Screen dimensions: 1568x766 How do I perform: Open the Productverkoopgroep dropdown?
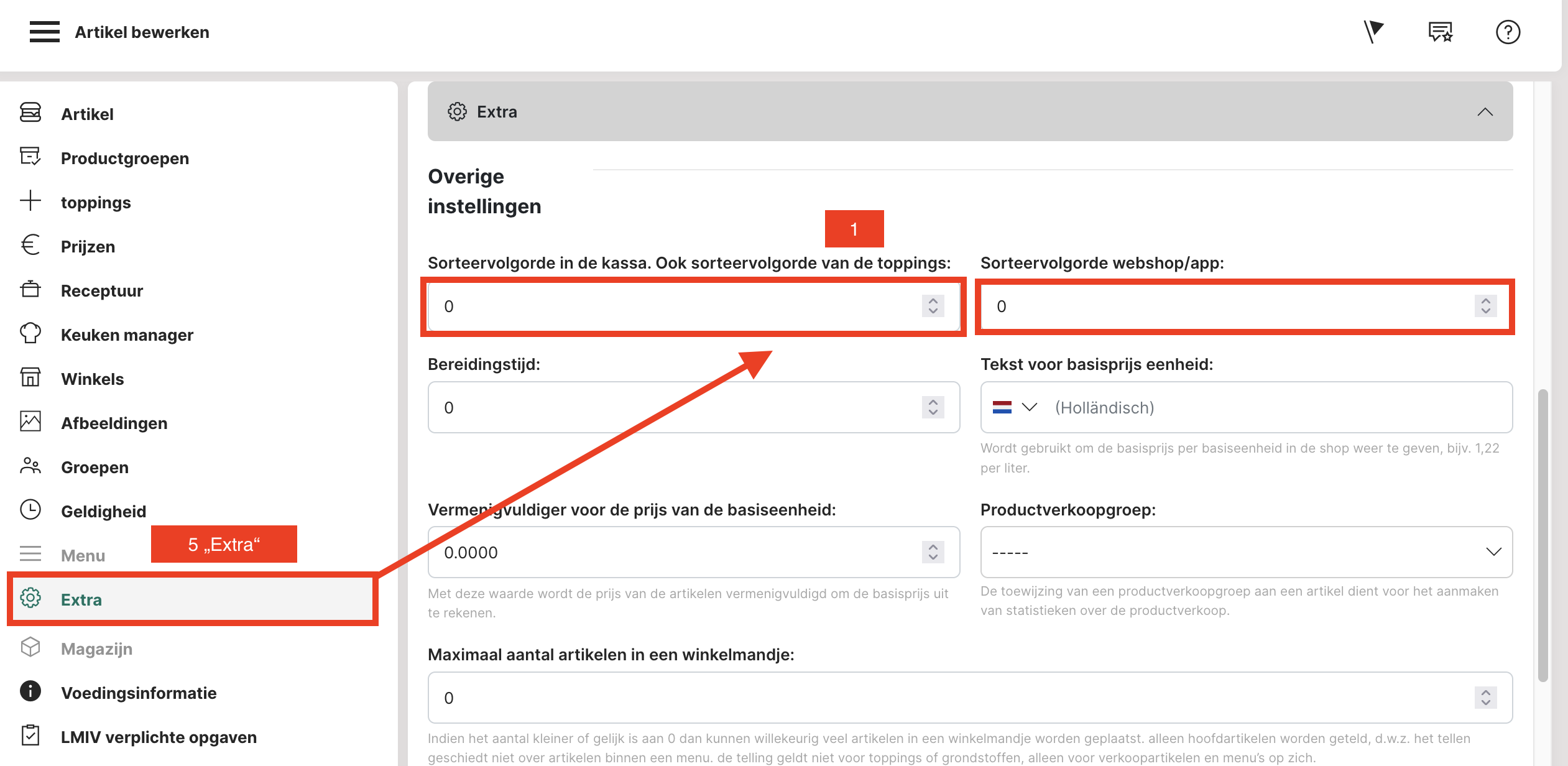tap(1246, 552)
